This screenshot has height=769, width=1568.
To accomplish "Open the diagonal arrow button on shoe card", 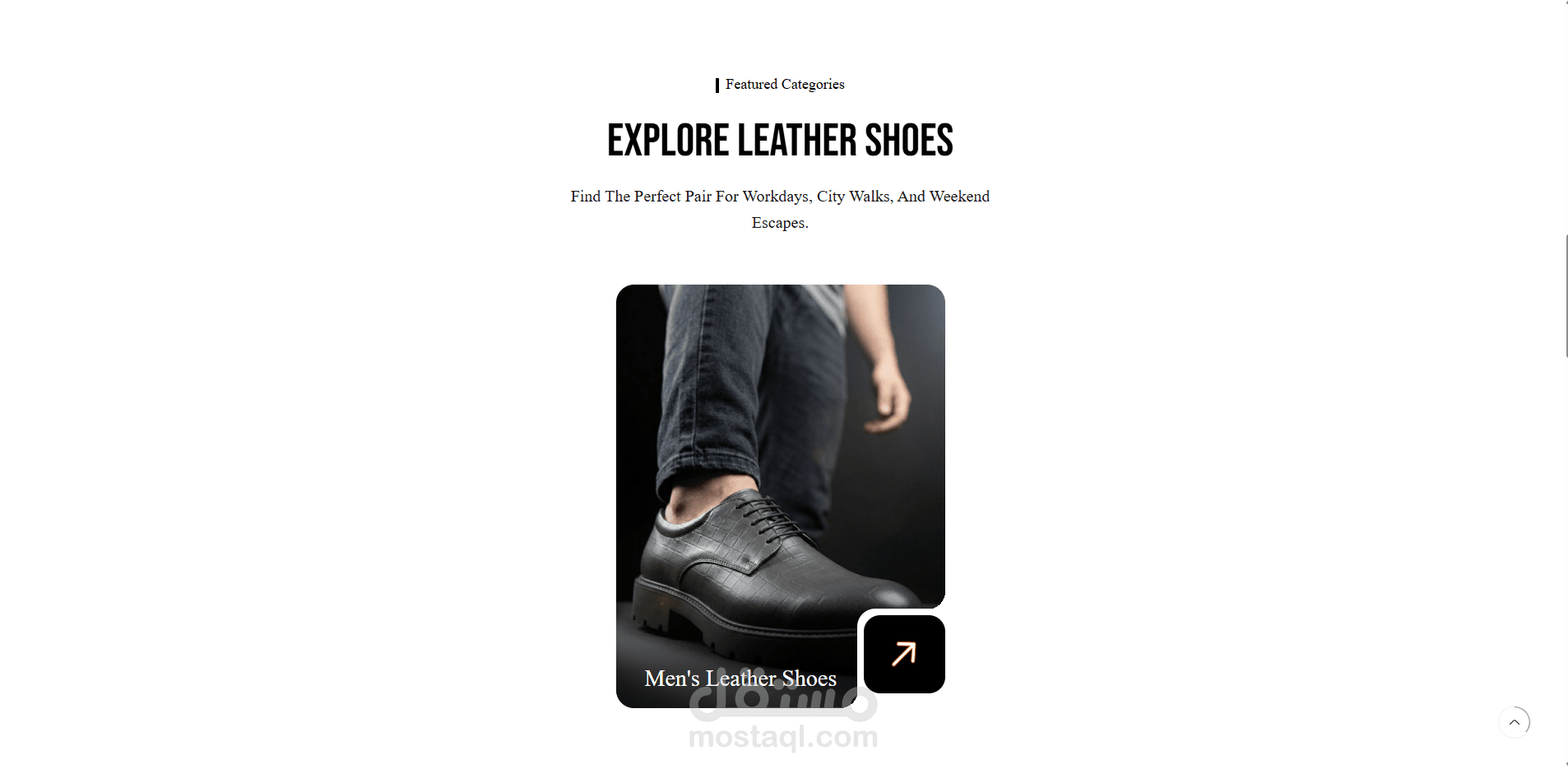I will pyautogui.click(x=904, y=654).
